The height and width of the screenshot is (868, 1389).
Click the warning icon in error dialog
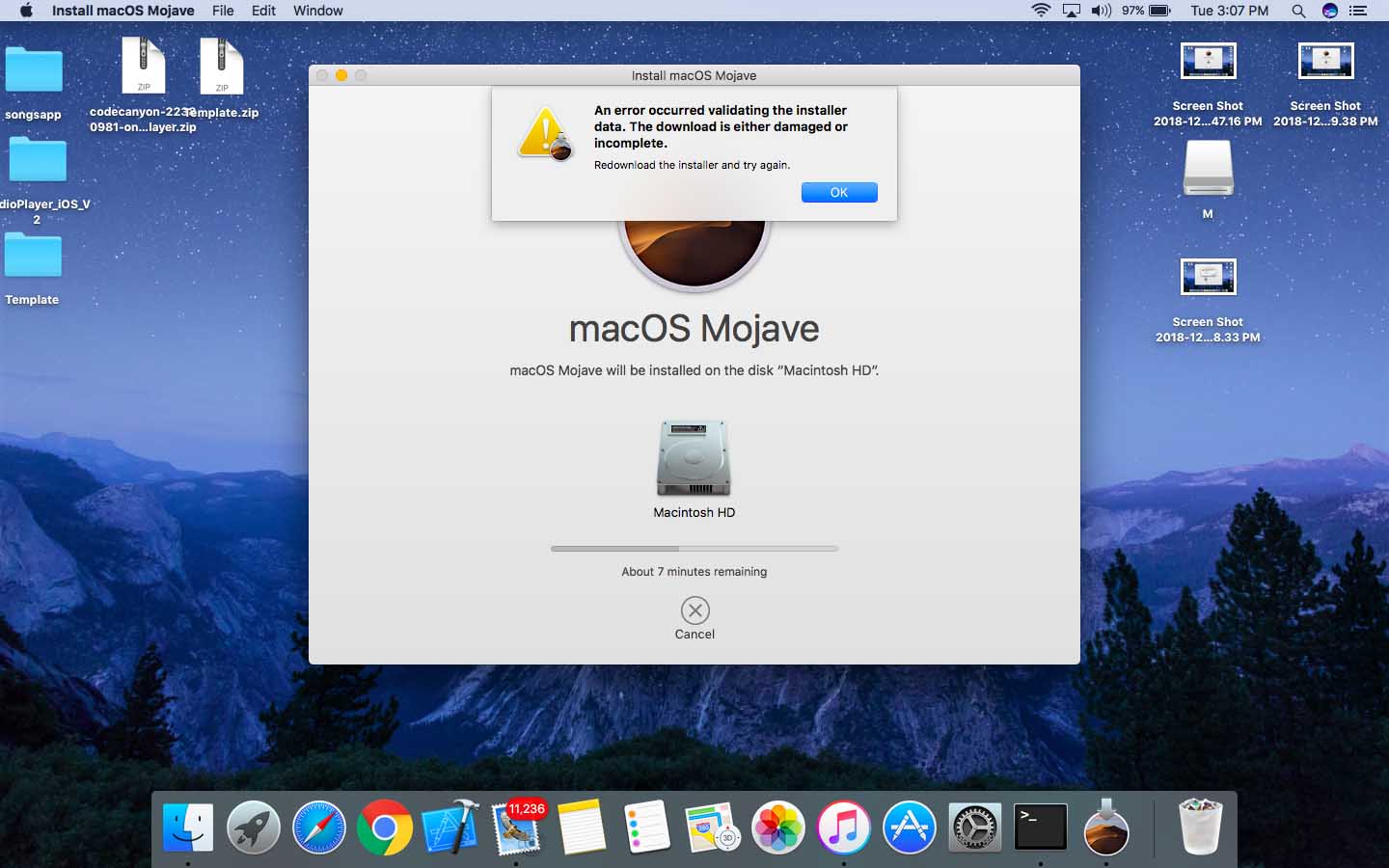click(545, 134)
